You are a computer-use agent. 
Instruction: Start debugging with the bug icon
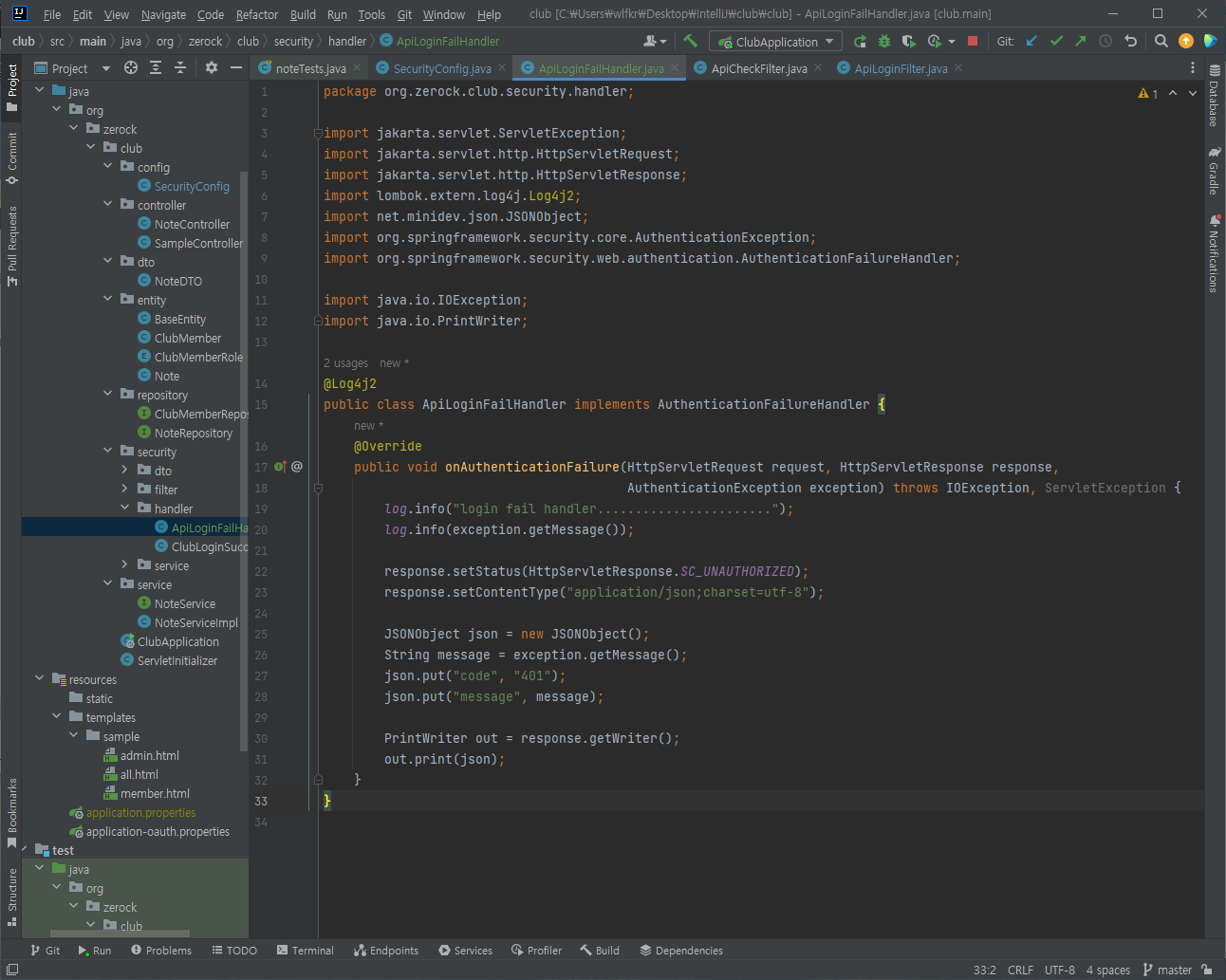click(x=884, y=41)
